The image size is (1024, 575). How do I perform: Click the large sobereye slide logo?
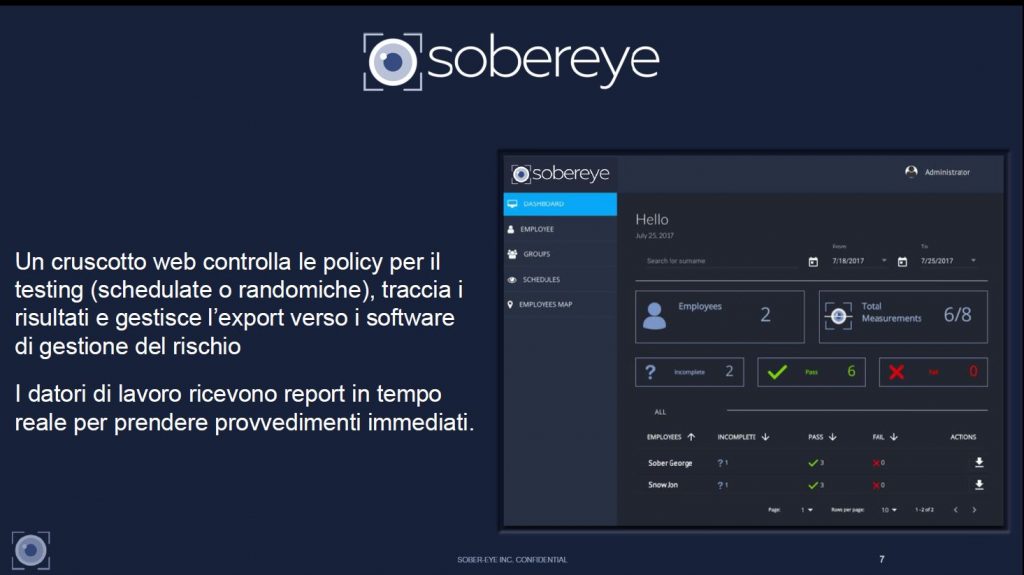click(x=511, y=61)
